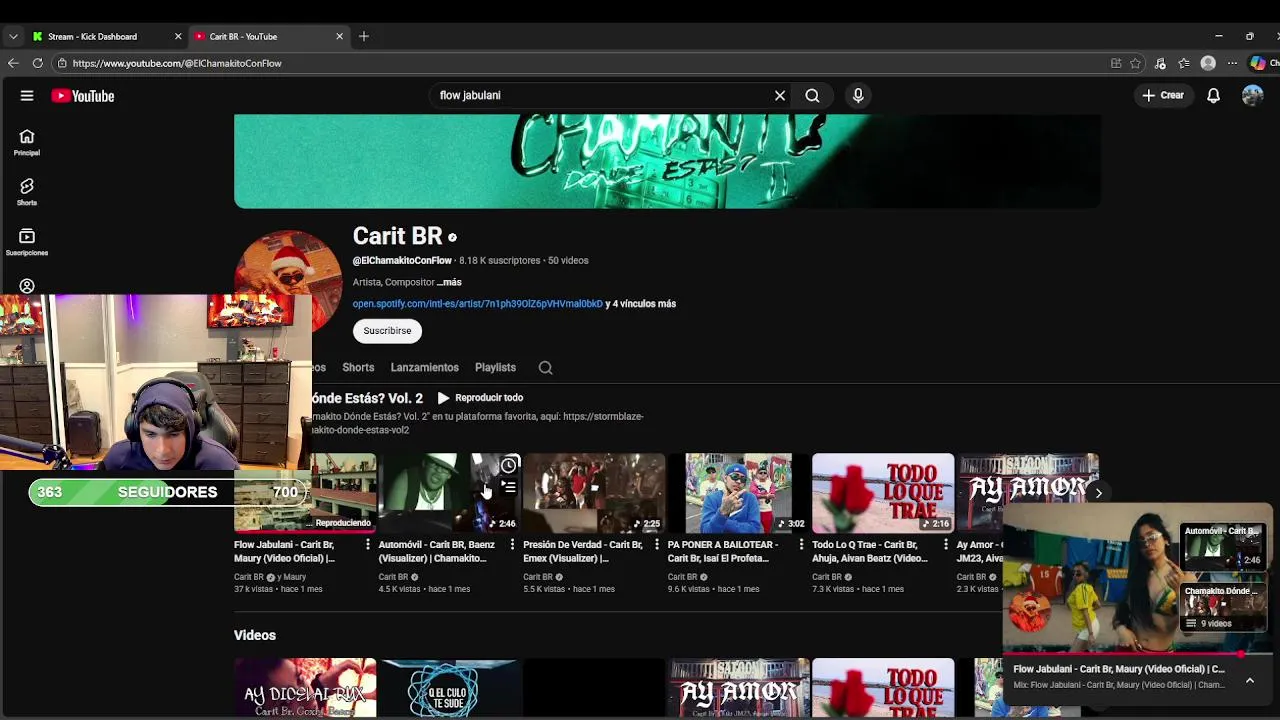
Task: Click the browser address bar URL
Action: pyautogui.click(x=177, y=63)
